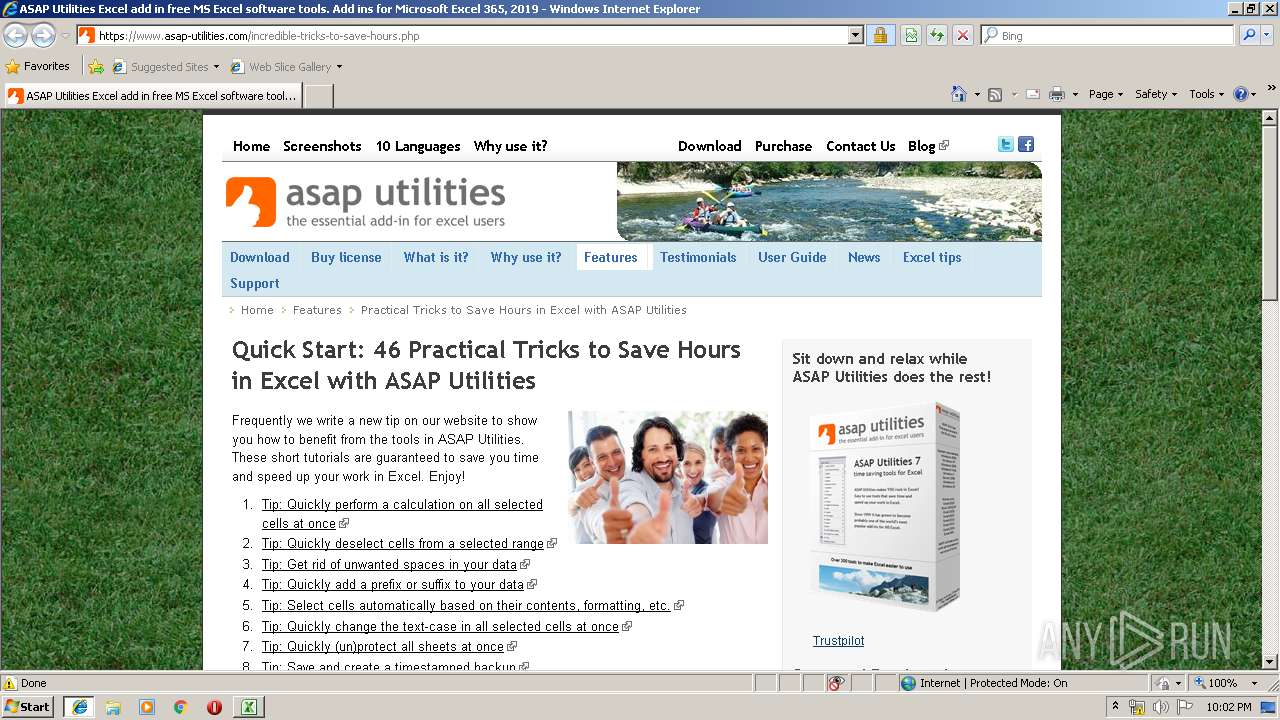Screen dimensions: 1280x720
Task: Click the Print icon in command bar
Action: [x=1057, y=94]
